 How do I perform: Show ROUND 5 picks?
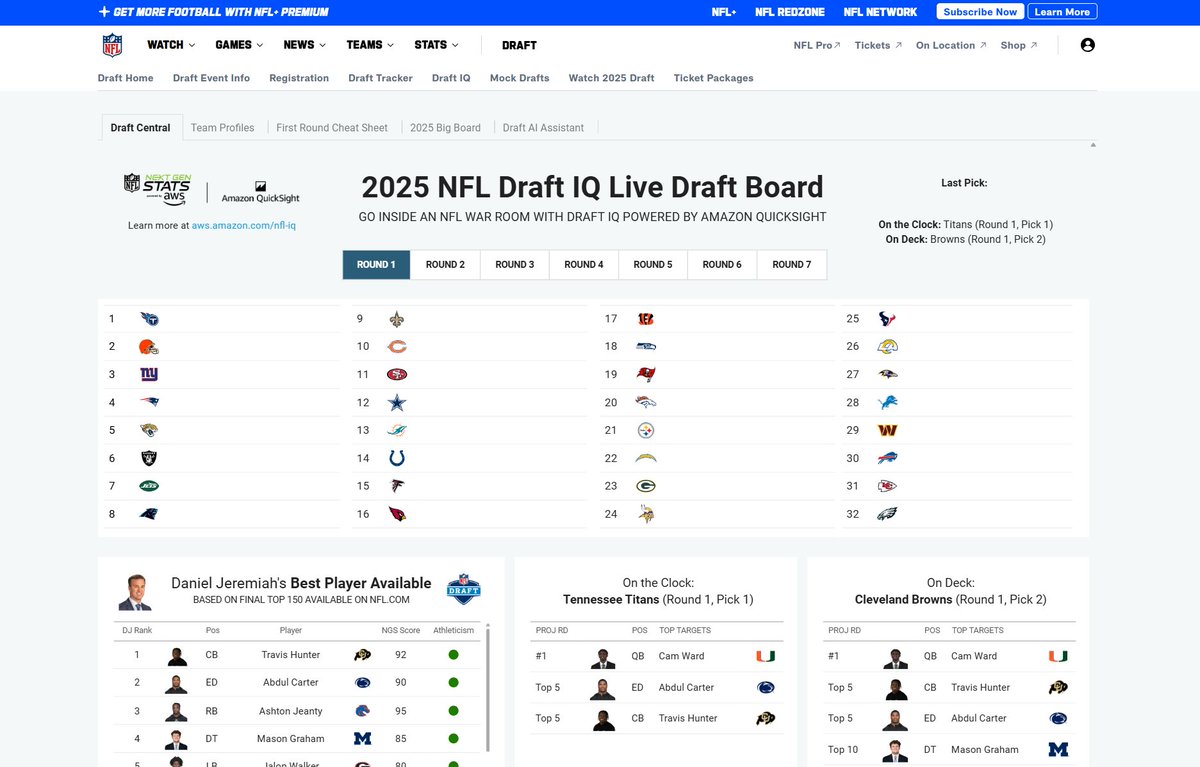pyautogui.click(x=653, y=265)
